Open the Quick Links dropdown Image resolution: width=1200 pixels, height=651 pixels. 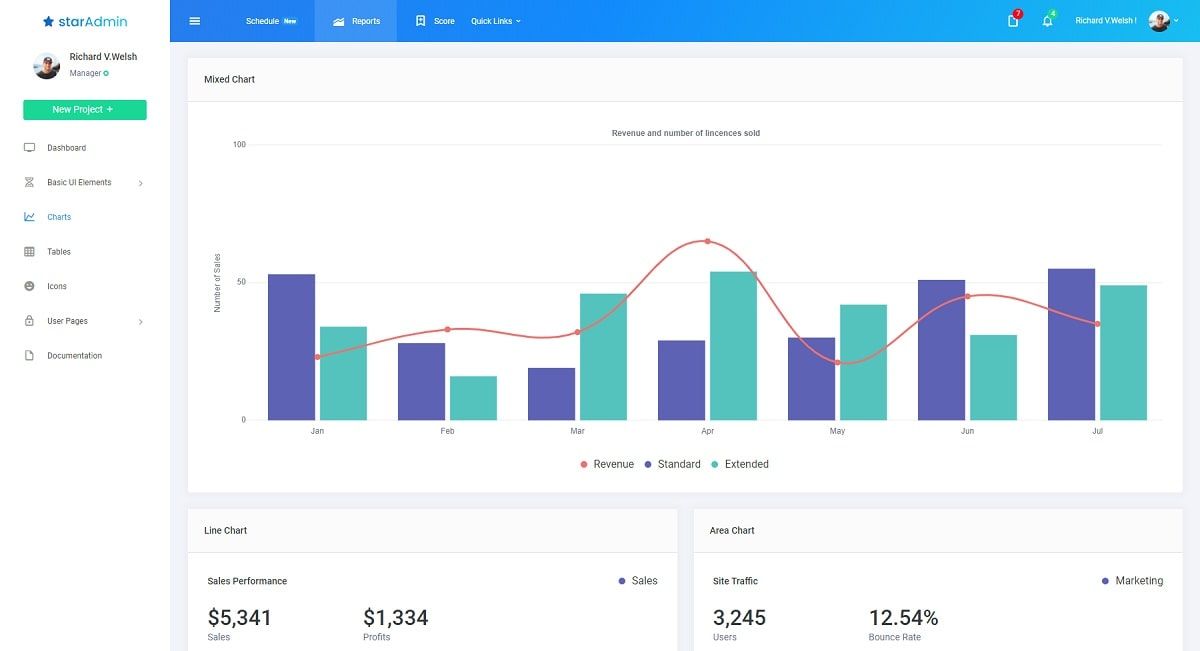pos(493,21)
